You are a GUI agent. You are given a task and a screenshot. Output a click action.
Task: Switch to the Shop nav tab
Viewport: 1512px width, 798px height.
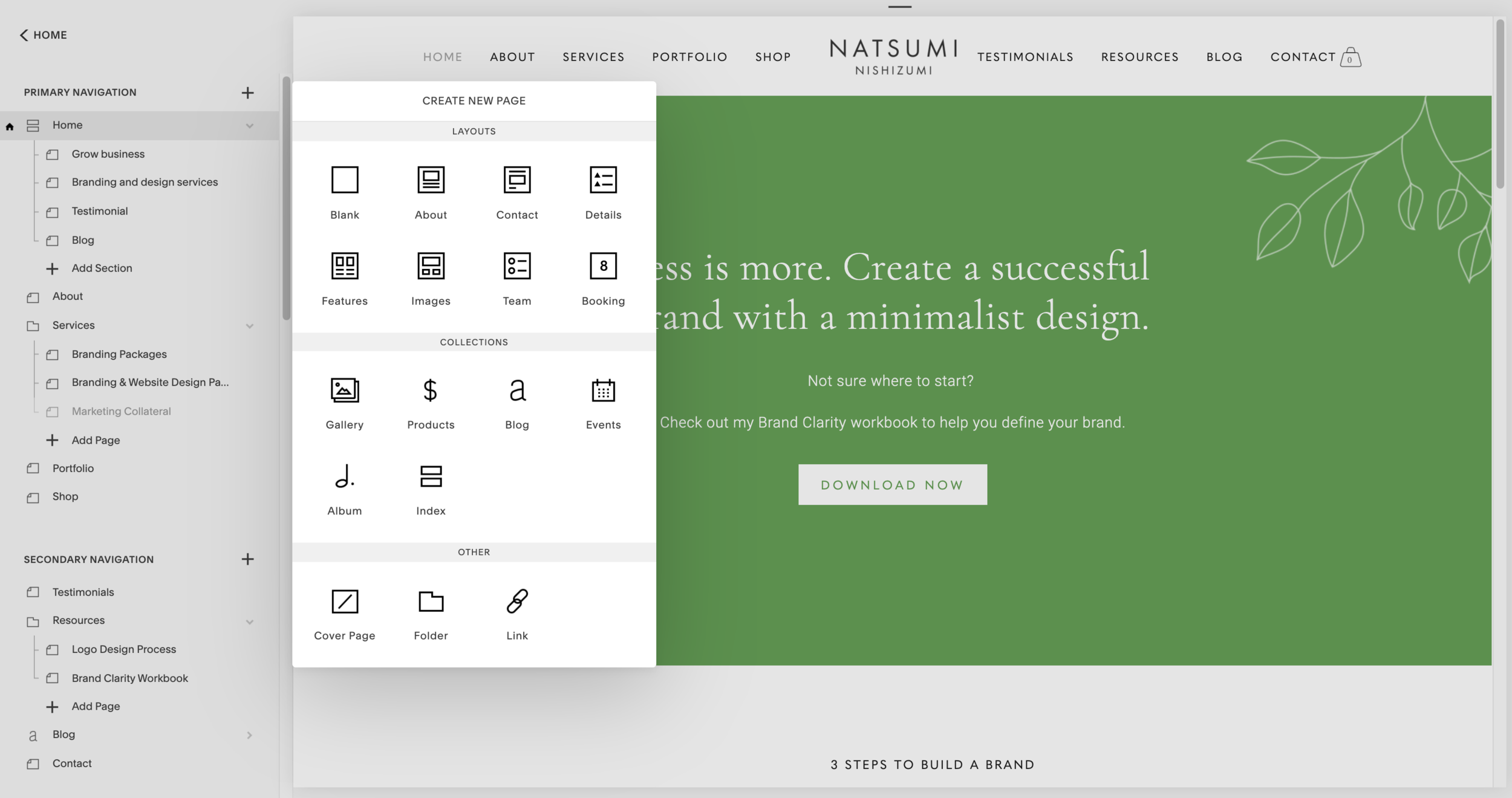pos(772,56)
